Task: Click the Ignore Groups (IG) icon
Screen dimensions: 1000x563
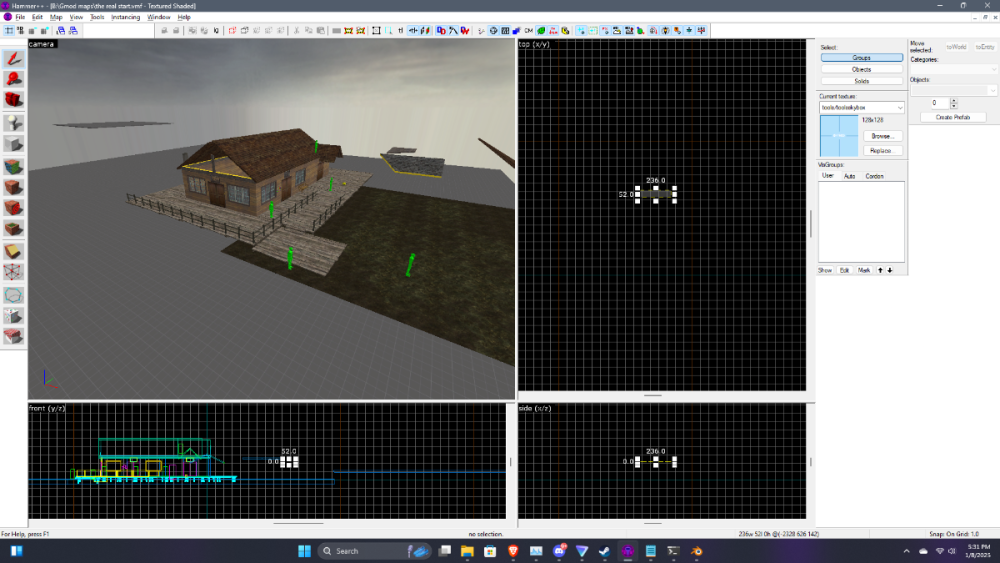Action: pyautogui.click(x=216, y=31)
